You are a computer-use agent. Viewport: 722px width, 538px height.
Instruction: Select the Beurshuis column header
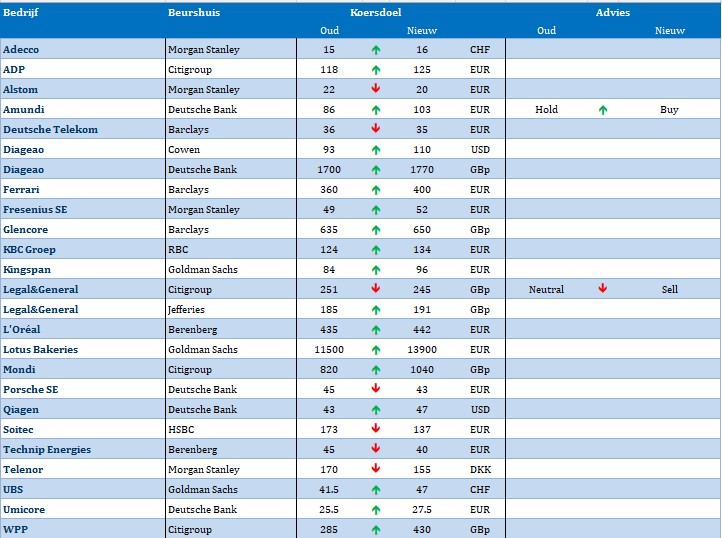194,12
